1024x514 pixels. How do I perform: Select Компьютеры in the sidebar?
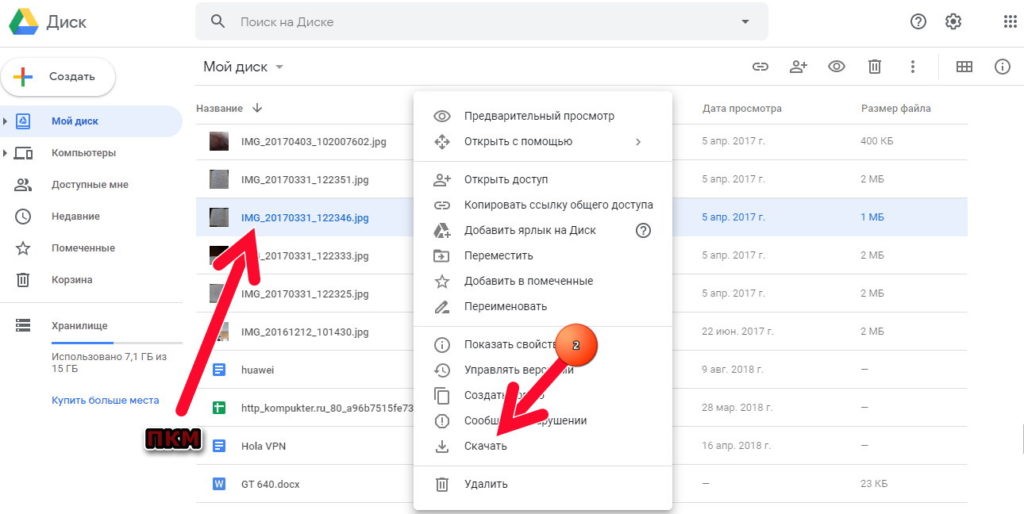[x=84, y=153]
